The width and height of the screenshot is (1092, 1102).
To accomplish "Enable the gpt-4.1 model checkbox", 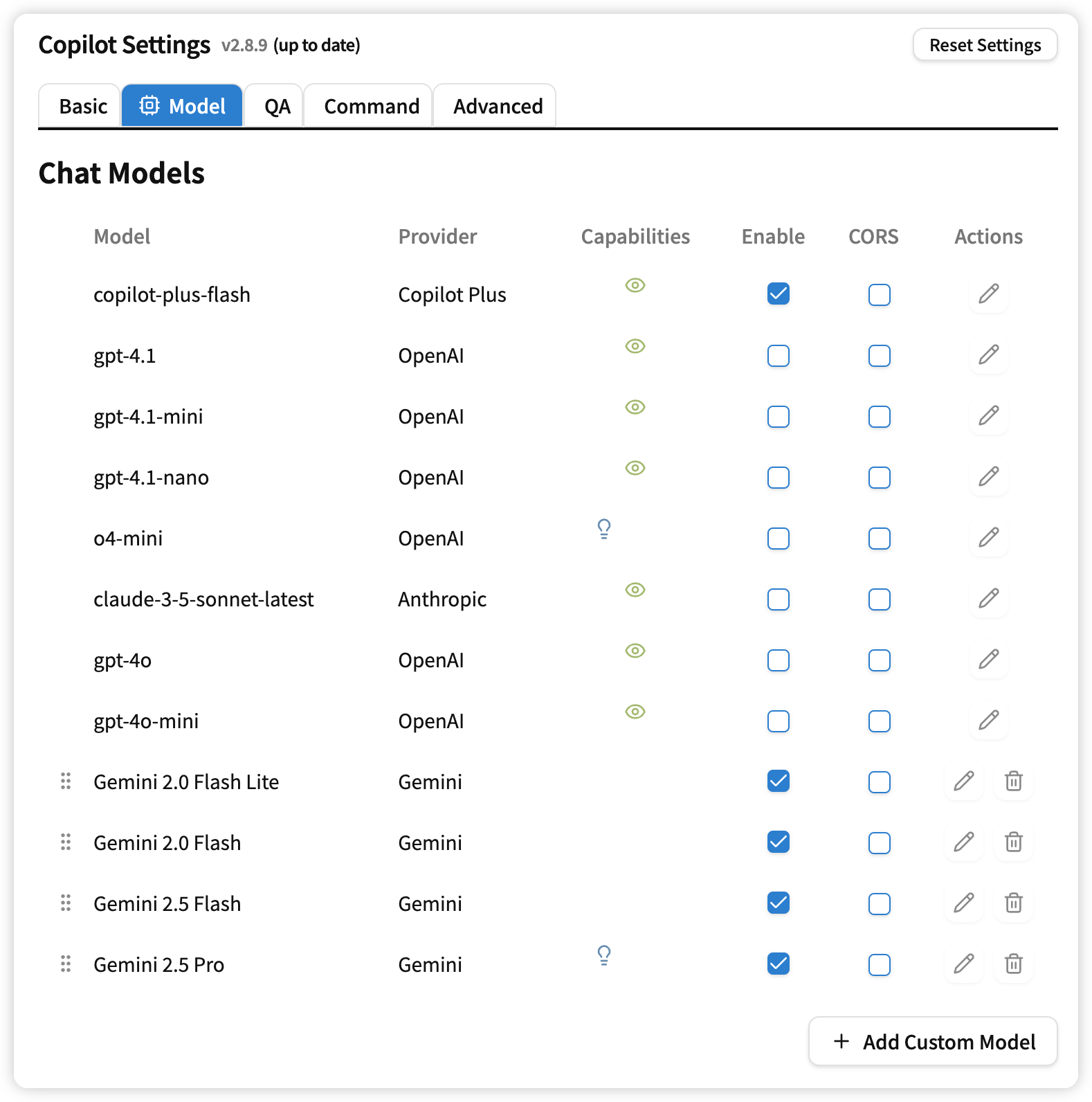I will pos(779,356).
